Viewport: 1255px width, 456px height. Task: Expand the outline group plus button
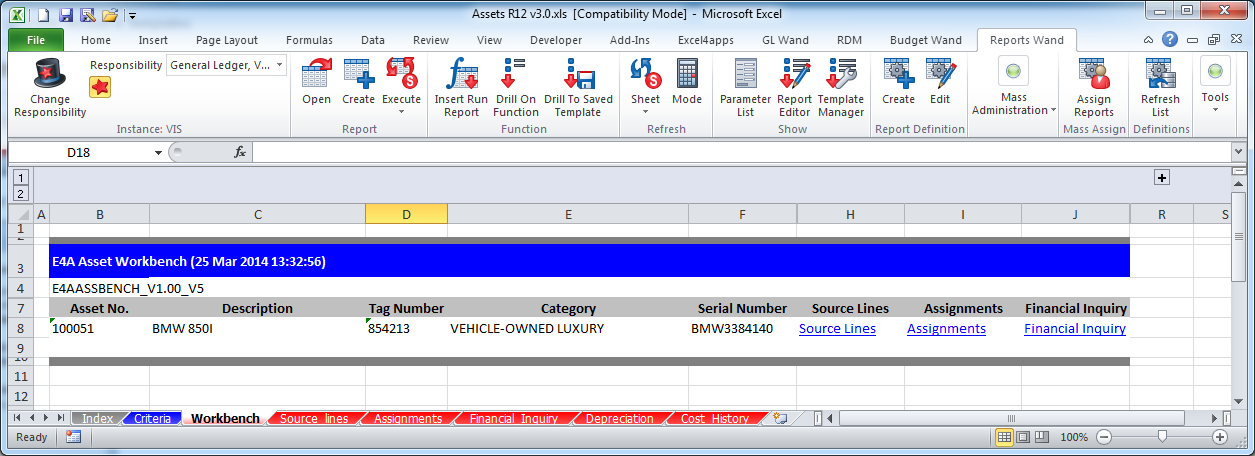point(1162,177)
